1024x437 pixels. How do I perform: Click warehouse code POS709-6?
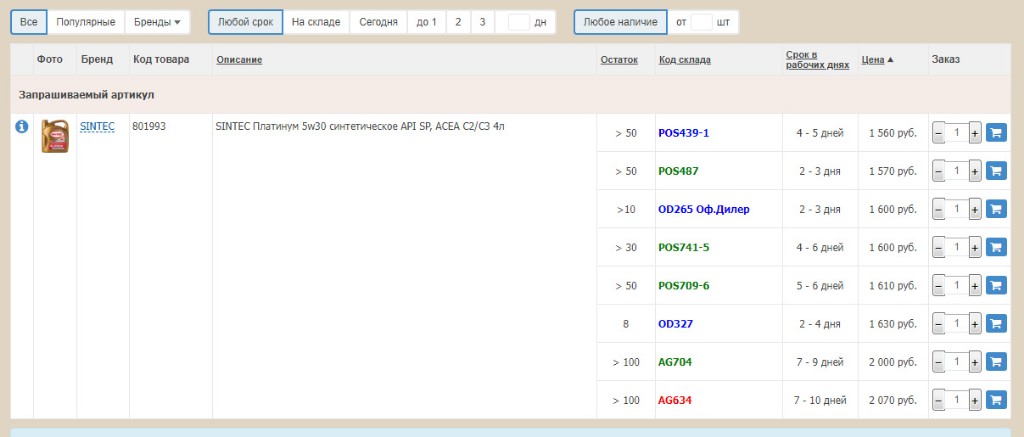click(683, 286)
